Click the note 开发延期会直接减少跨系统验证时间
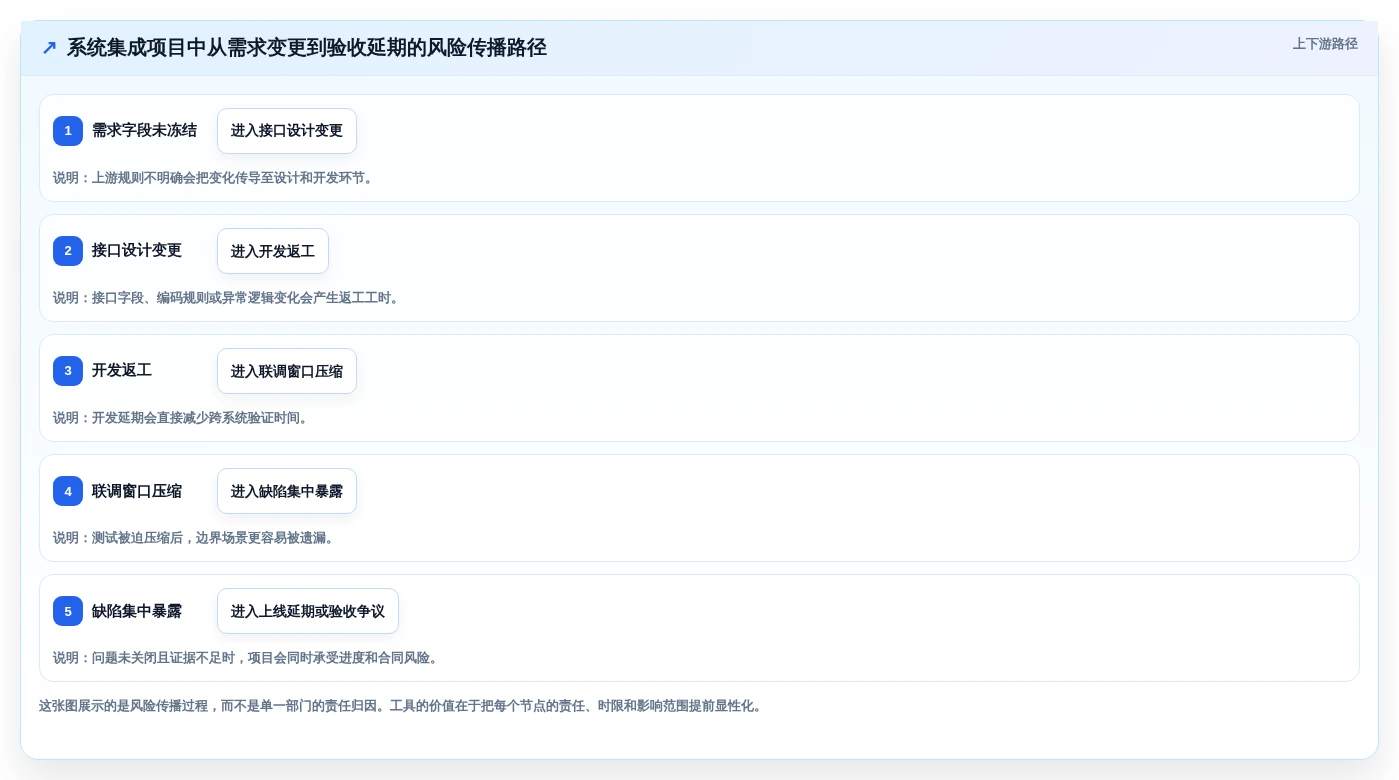 coord(183,418)
